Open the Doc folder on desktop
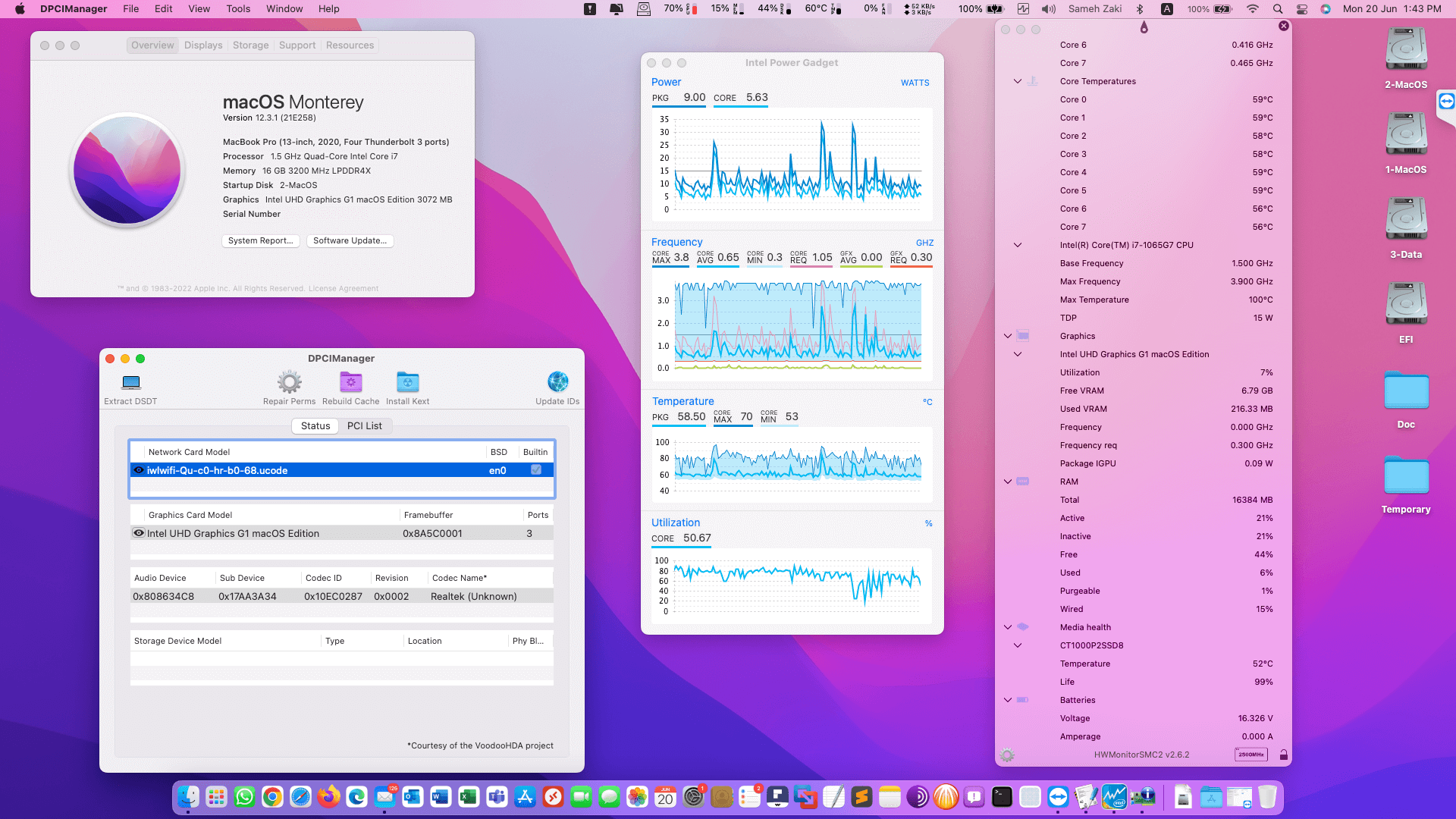The height and width of the screenshot is (819, 1456). coord(1406,391)
